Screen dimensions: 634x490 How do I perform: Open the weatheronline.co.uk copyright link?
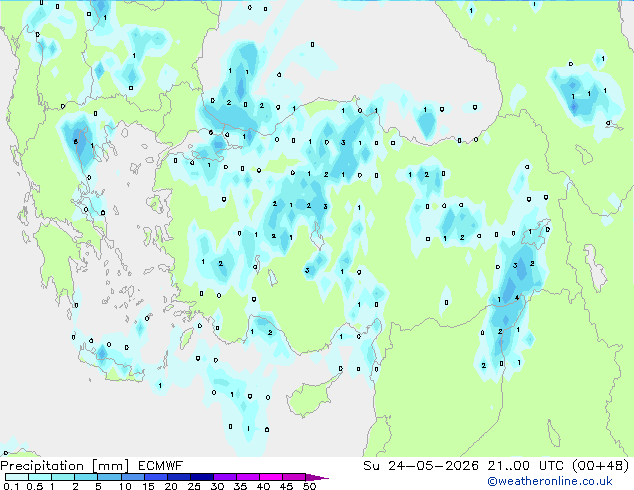point(549,481)
